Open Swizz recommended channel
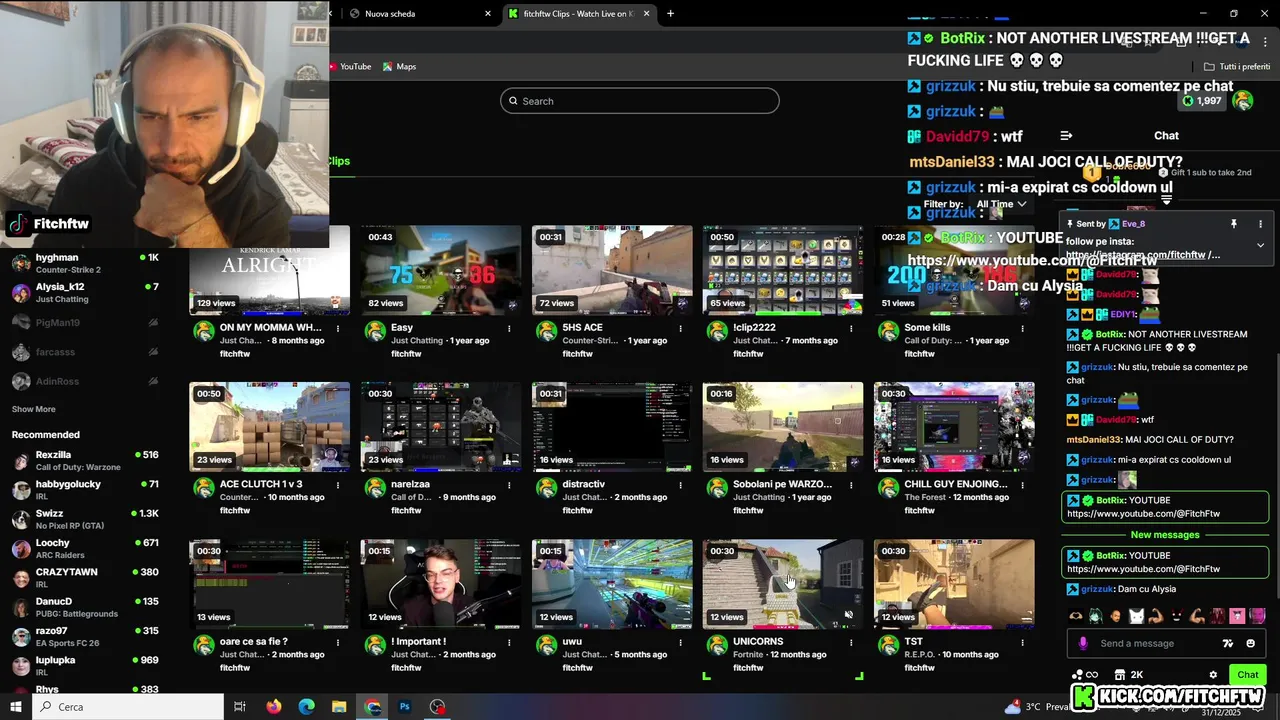 pyautogui.click(x=84, y=519)
